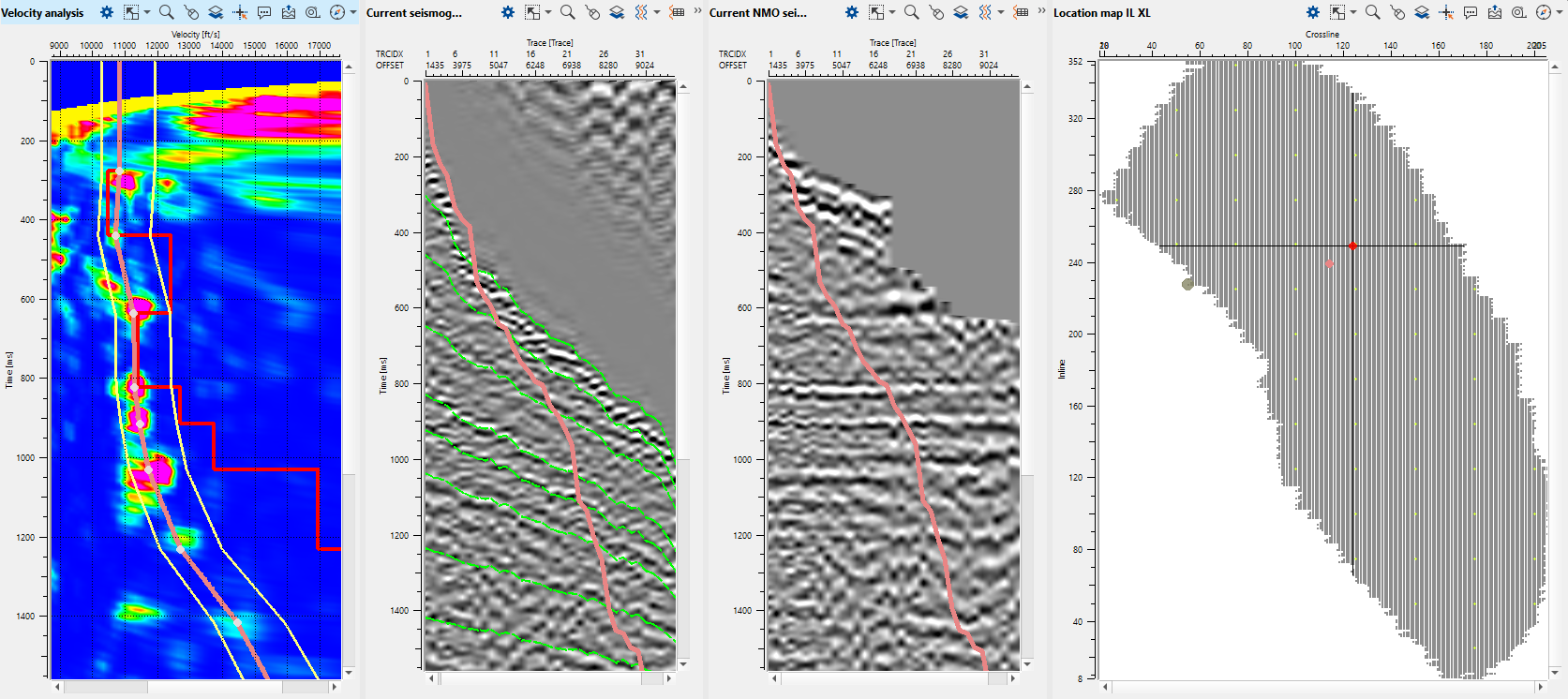1568x699 pixels.
Task: Click crosshair cursor tool in Velocity analysis
Action: tap(240, 12)
